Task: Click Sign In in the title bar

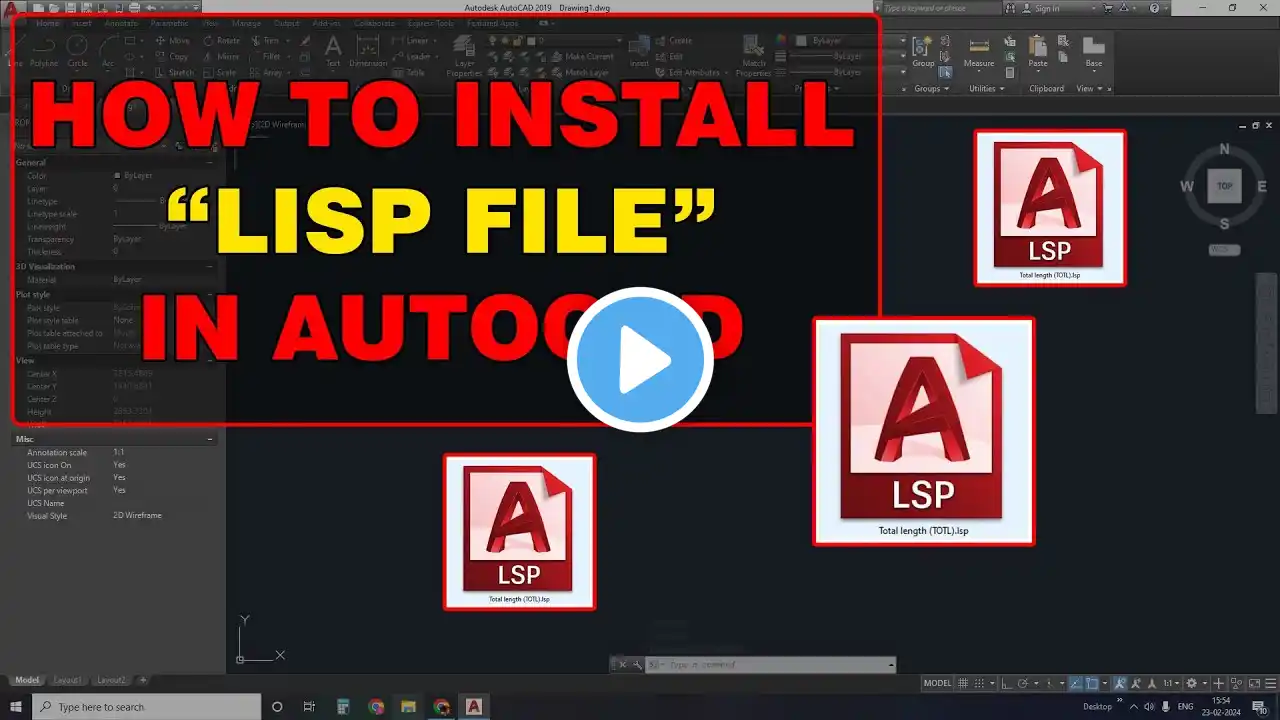Action: (x=1047, y=8)
